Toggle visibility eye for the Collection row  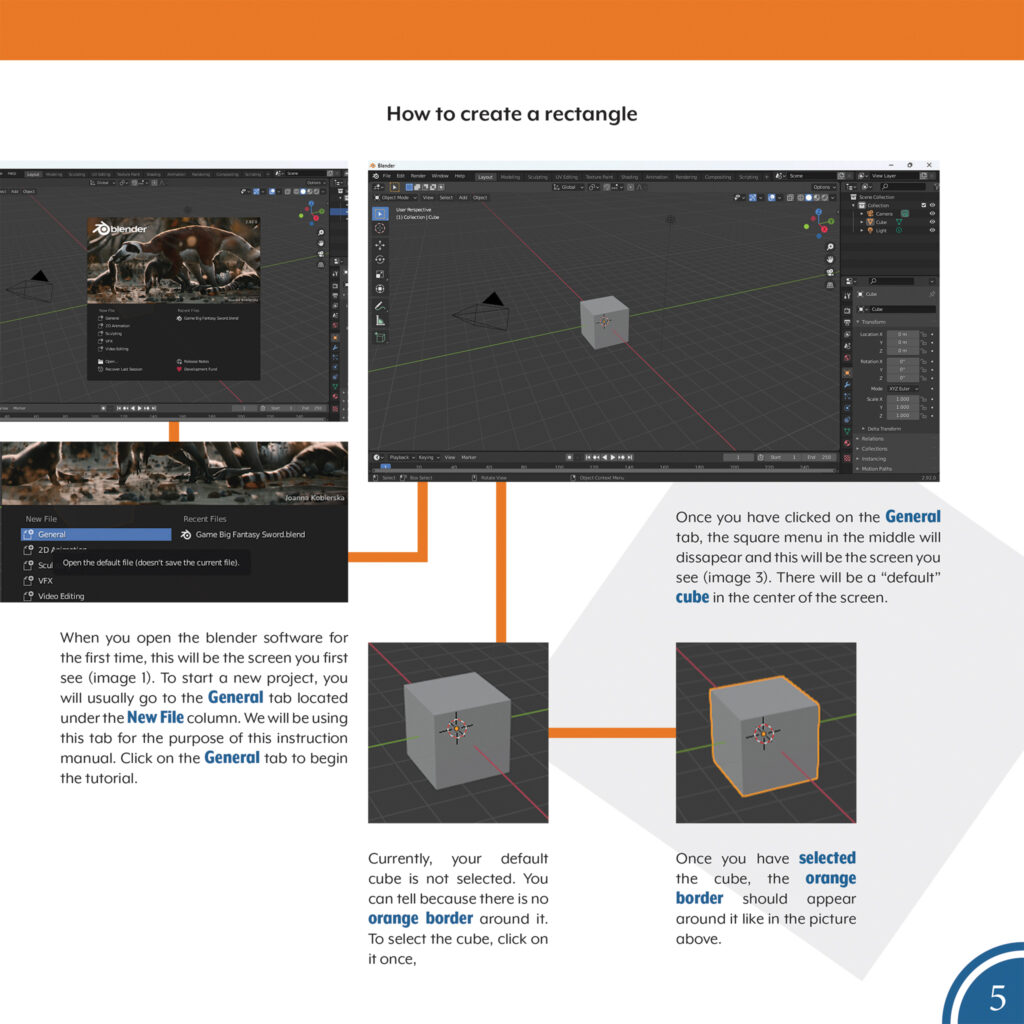pyautogui.click(x=932, y=205)
